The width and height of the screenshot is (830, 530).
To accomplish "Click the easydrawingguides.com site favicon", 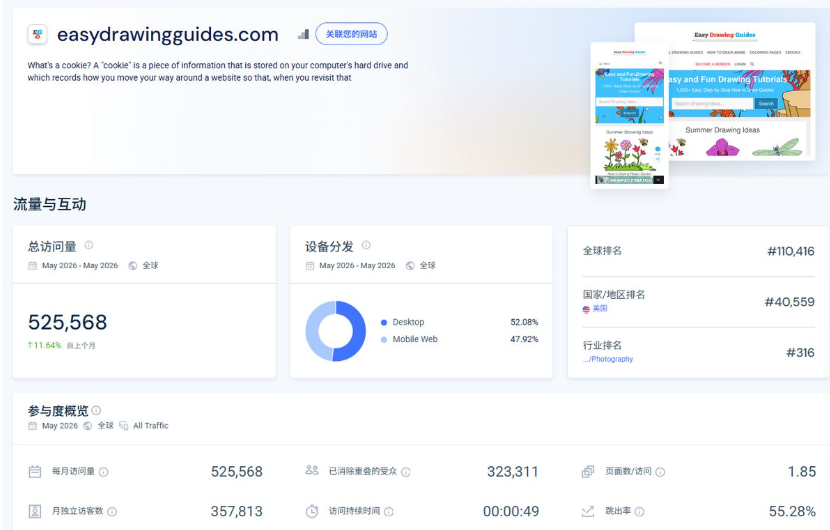I will pyautogui.click(x=38, y=34).
